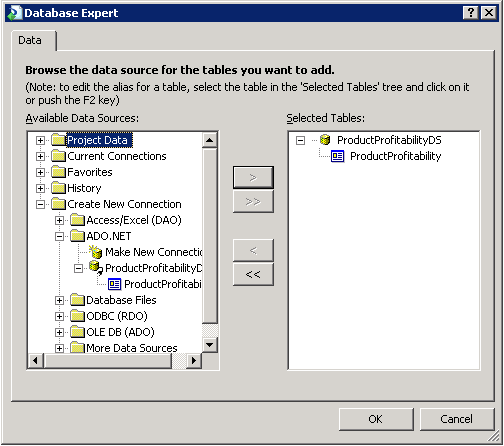Expand the Database Files node

[59, 300]
